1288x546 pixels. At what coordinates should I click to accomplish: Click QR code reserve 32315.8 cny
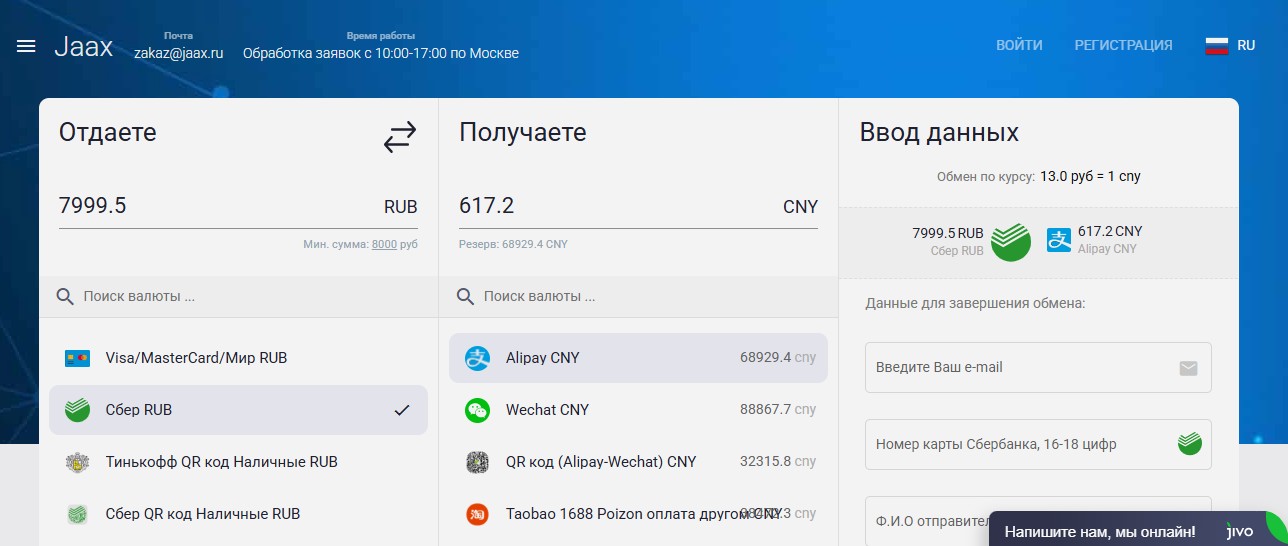tap(778, 462)
